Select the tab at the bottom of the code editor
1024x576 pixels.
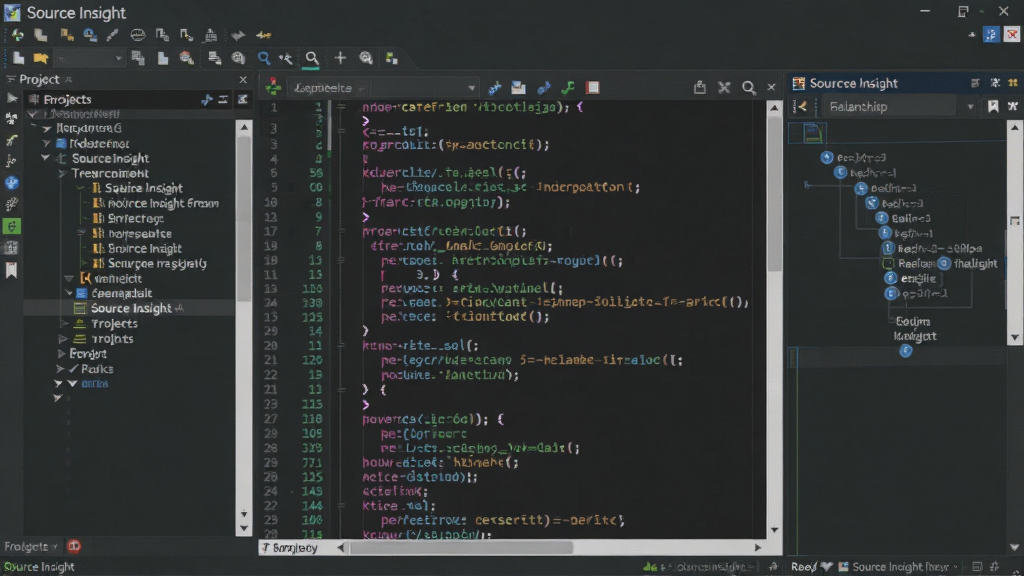[x=291, y=548]
